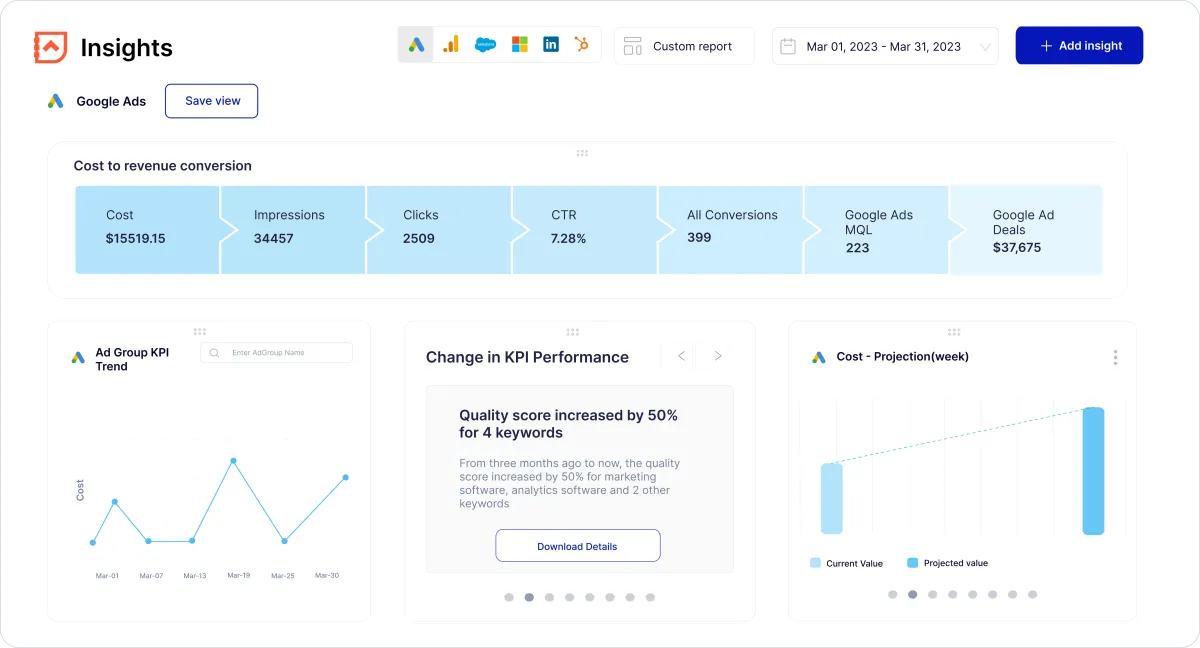Select first carousel dot in KPI Performance
This screenshot has height=648, width=1200.
[509, 597]
